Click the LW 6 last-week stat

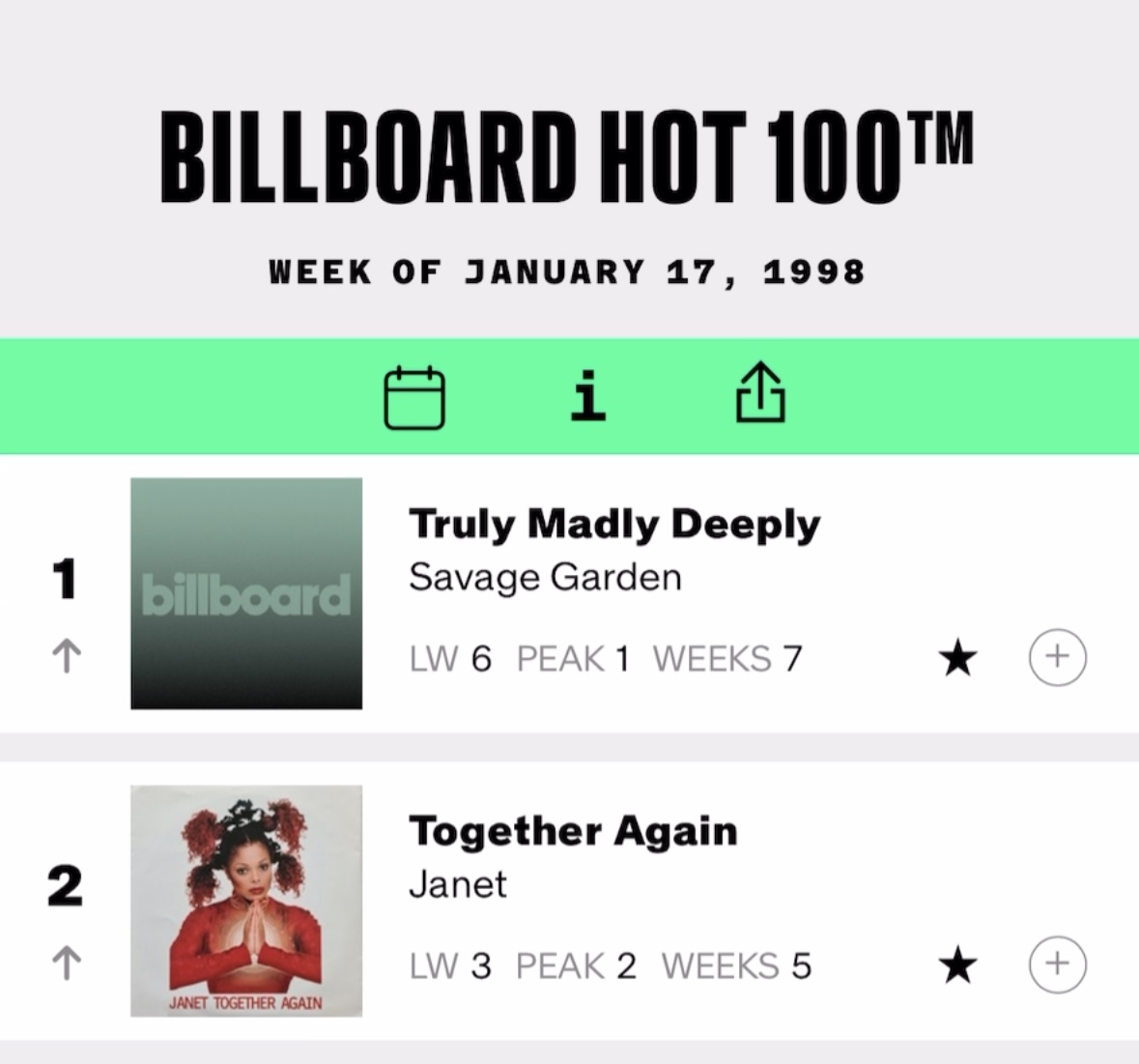pyautogui.click(x=450, y=659)
